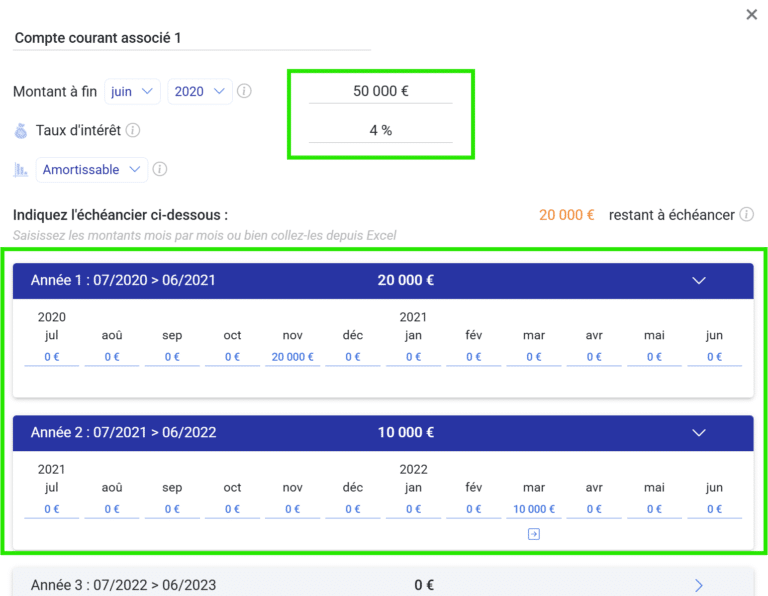Expand the Année 3 section

pyautogui.click(x=699, y=585)
